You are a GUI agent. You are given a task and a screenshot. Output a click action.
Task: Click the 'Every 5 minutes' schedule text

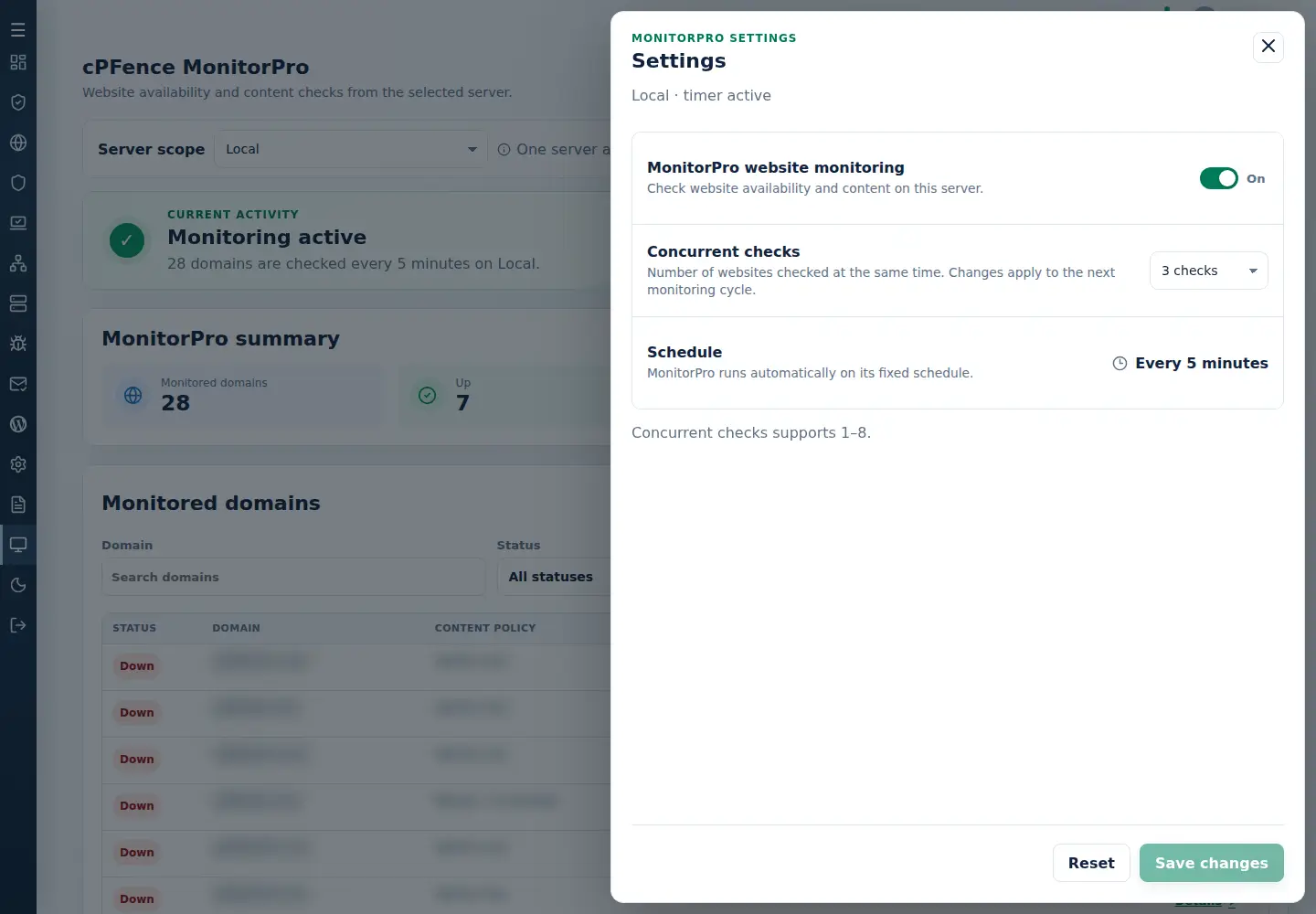[x=1202, y=363]
